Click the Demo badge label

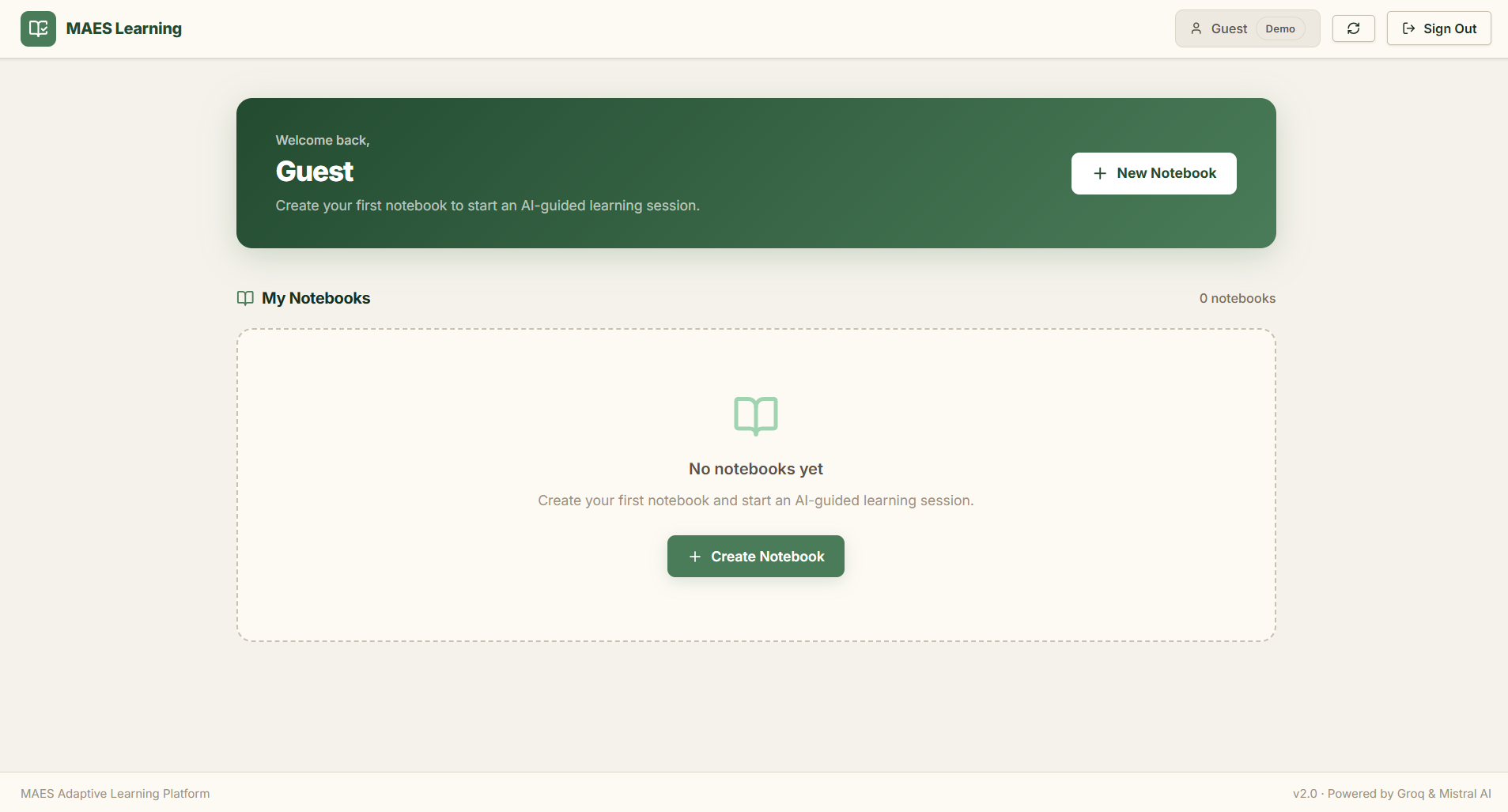pyautogui.click(x=1280, y=28)
